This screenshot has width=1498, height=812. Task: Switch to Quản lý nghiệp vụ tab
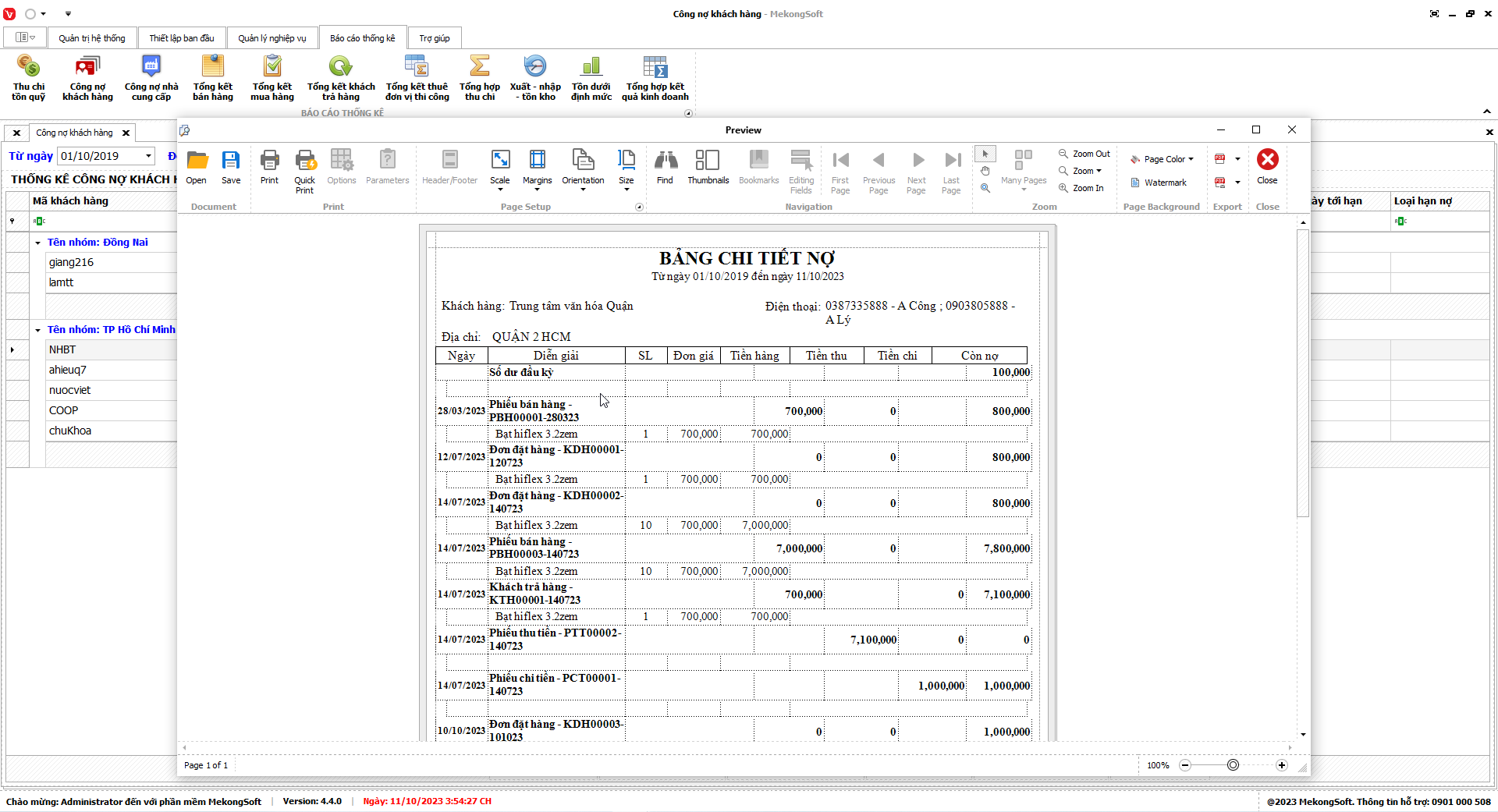pos(272,38)
